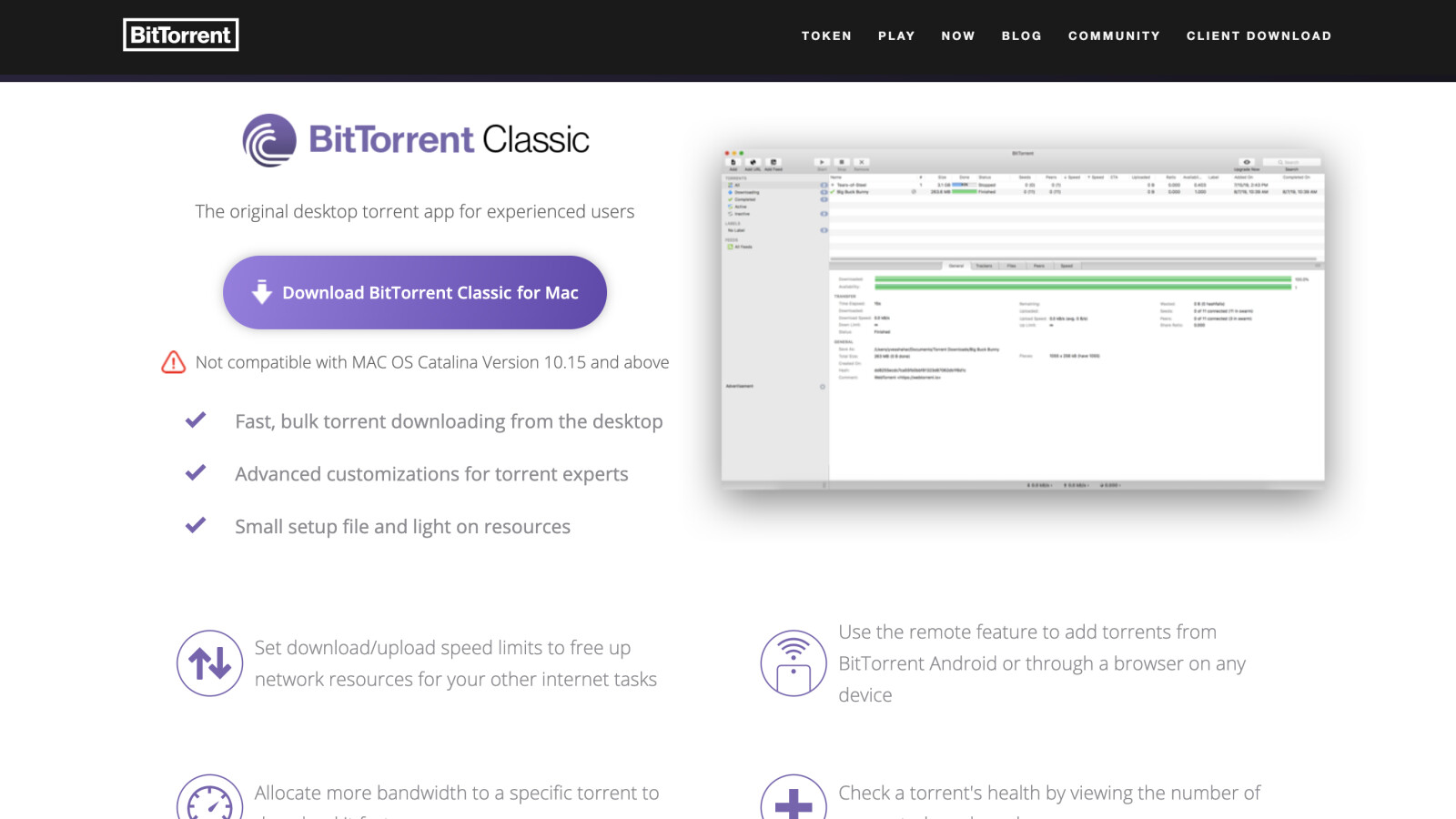Click 'Check a torrent's health' description
The width and height of the screenshot is (1456, 819).
[x=1049, y=801]
